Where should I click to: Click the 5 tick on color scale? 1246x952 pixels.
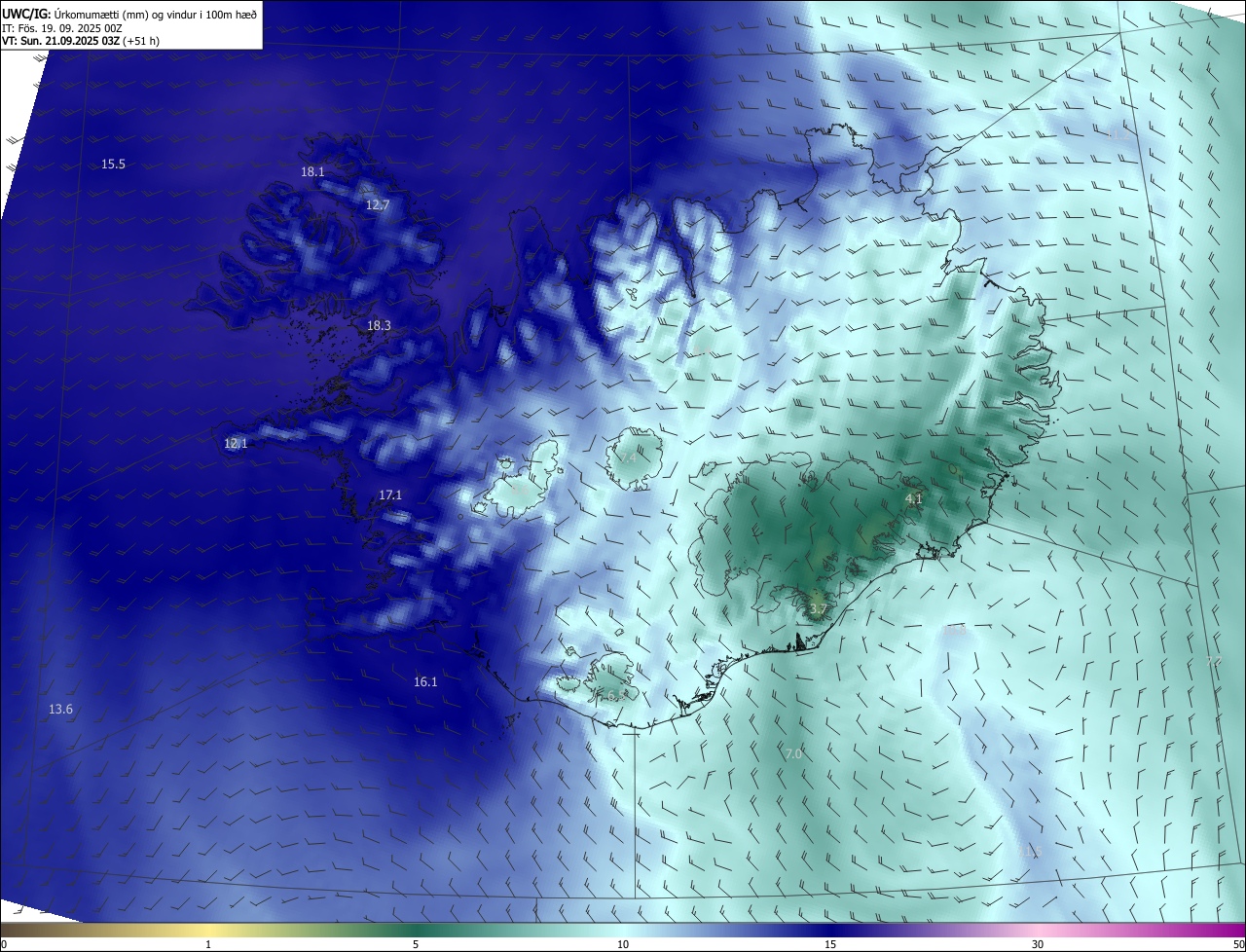coord(416,944)
